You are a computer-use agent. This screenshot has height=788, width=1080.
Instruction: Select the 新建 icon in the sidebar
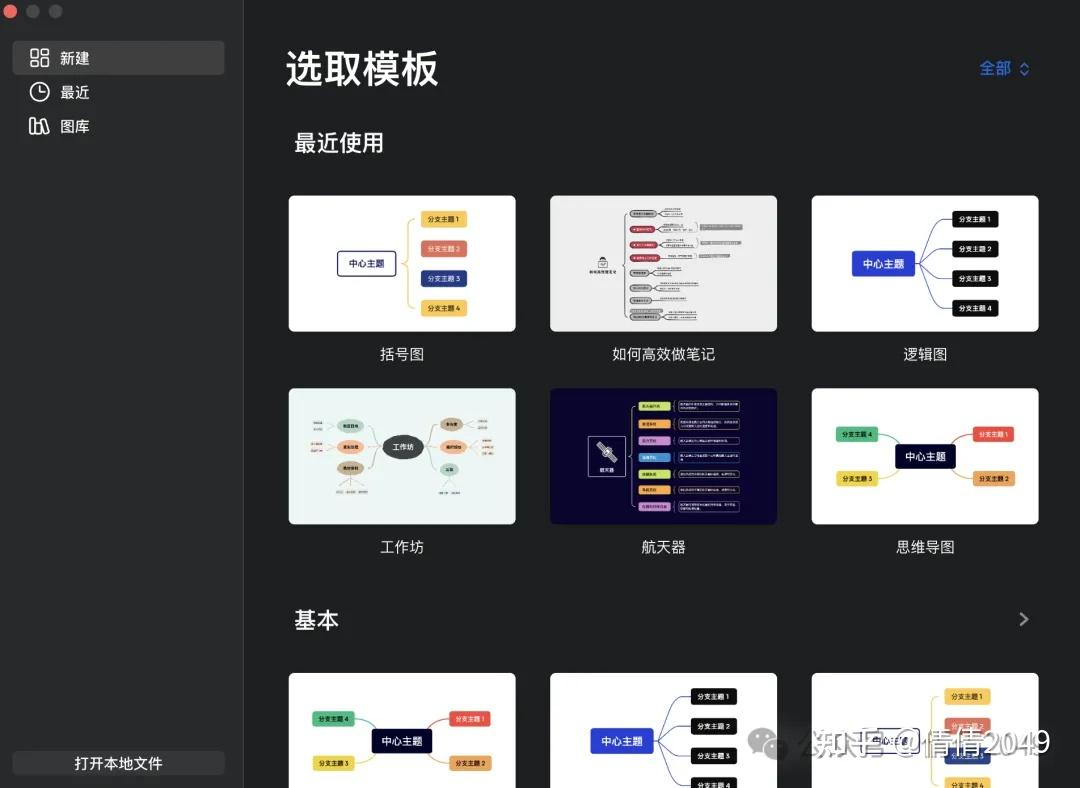(39, 57)
